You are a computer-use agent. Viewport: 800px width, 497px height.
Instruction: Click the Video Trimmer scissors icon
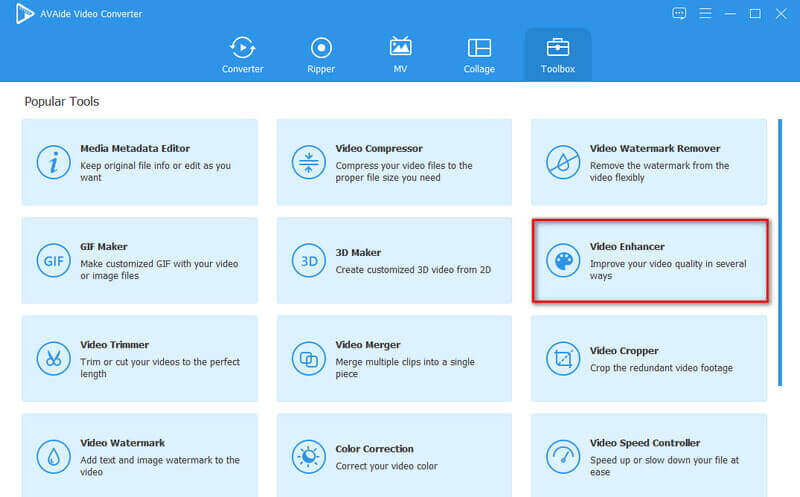54,359
